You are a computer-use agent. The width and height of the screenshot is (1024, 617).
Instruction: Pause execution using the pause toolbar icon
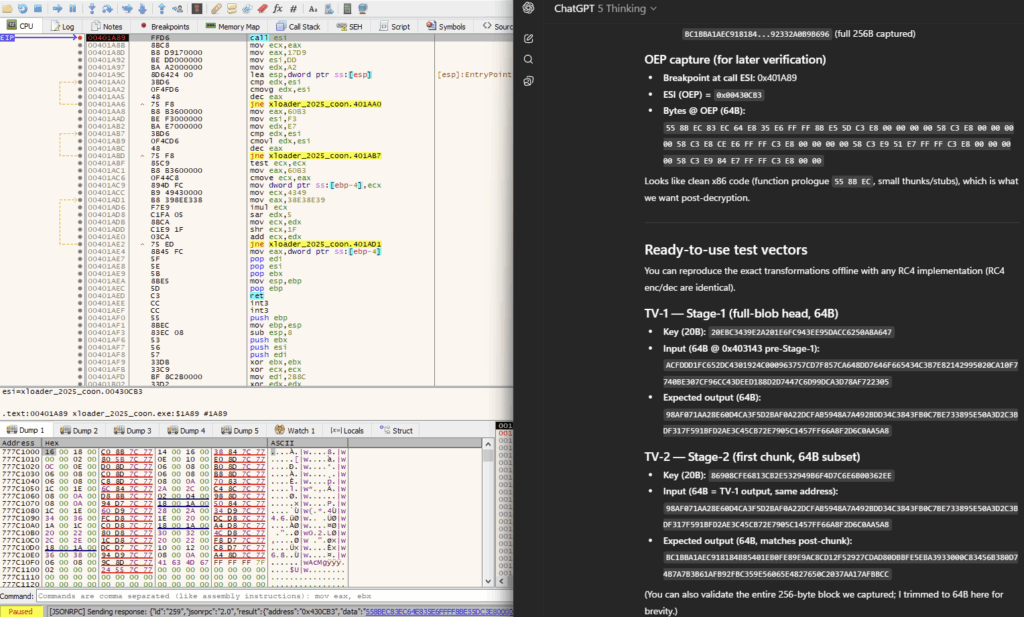(72, 8)
